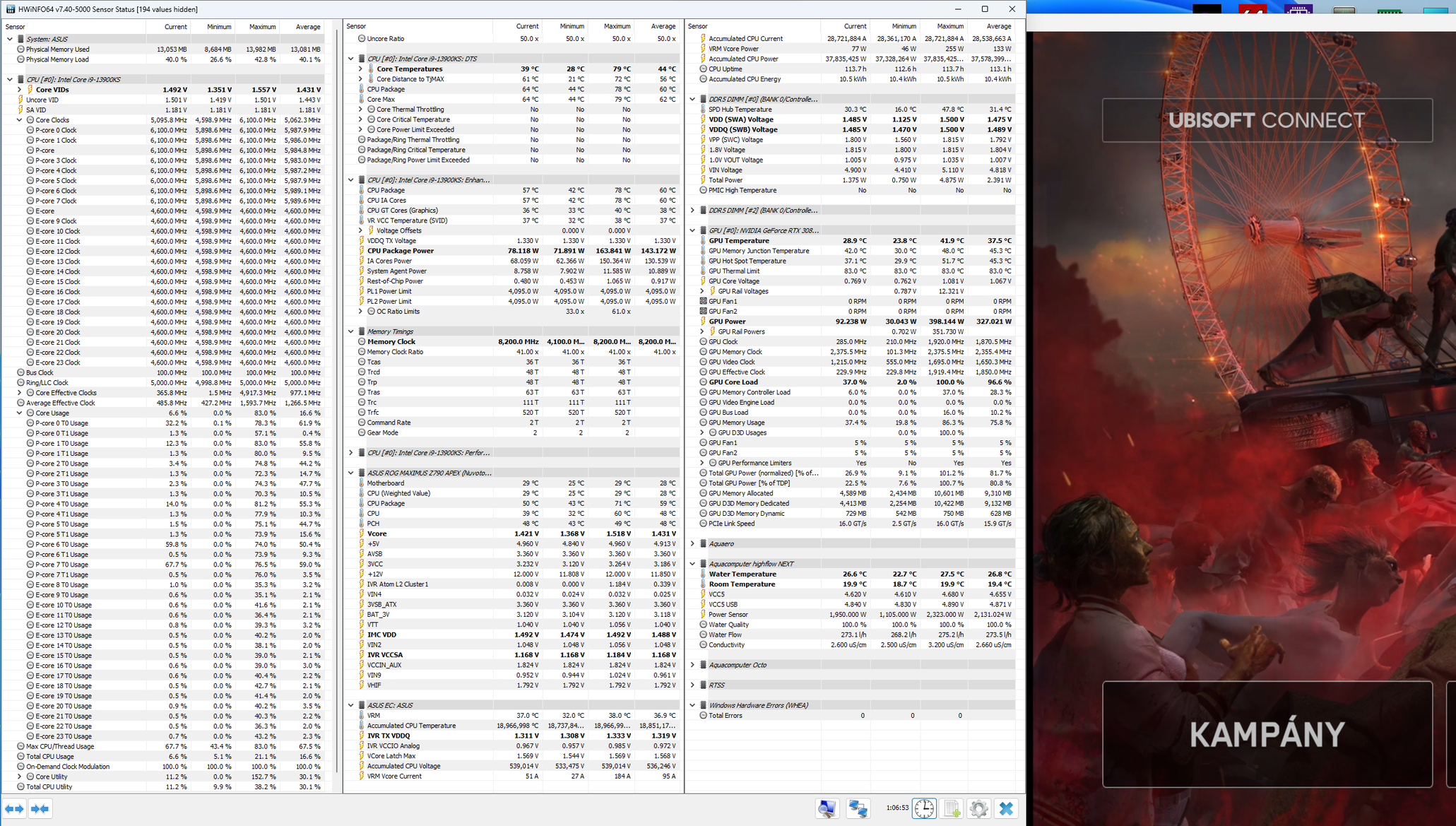Image resolution: width=1456 pixels, height=826 pixels.
Task: Click the Maximum column header in left panel
Action: 261,27
